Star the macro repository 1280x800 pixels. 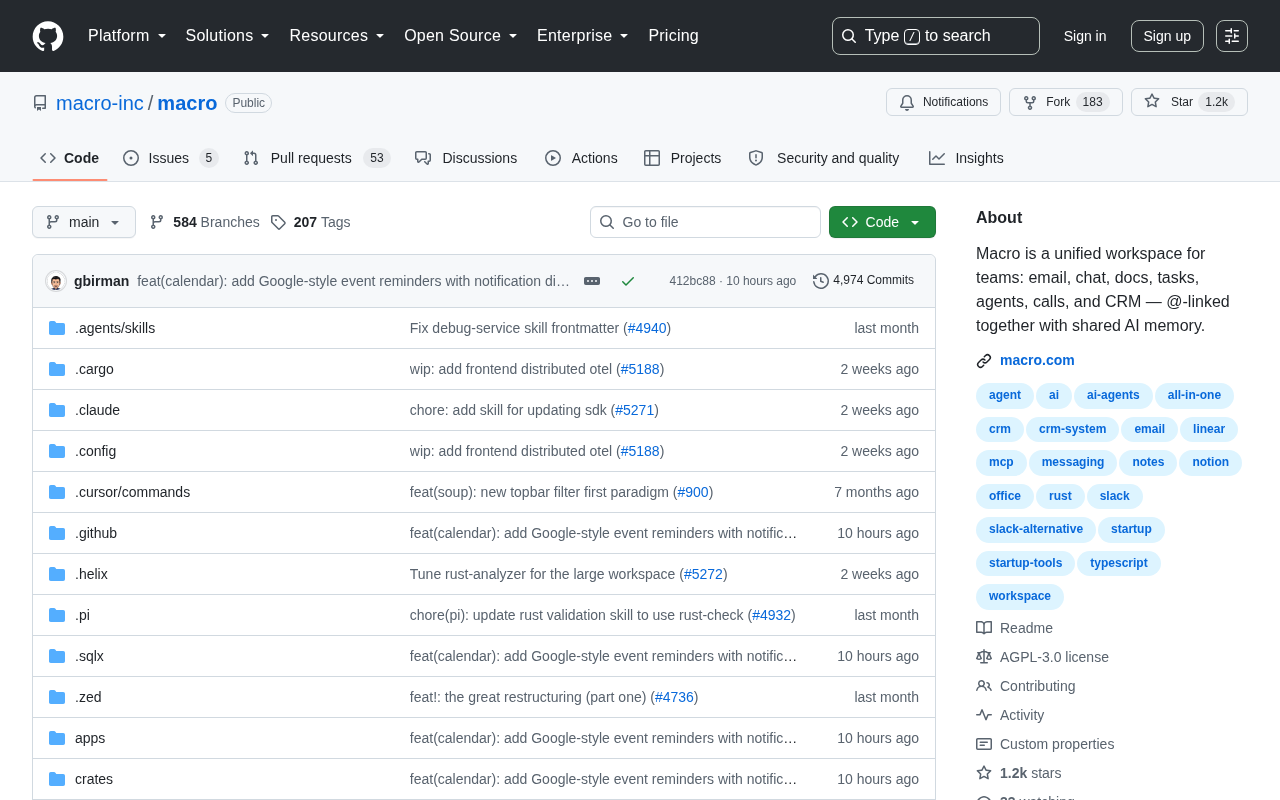(1189, 102)
